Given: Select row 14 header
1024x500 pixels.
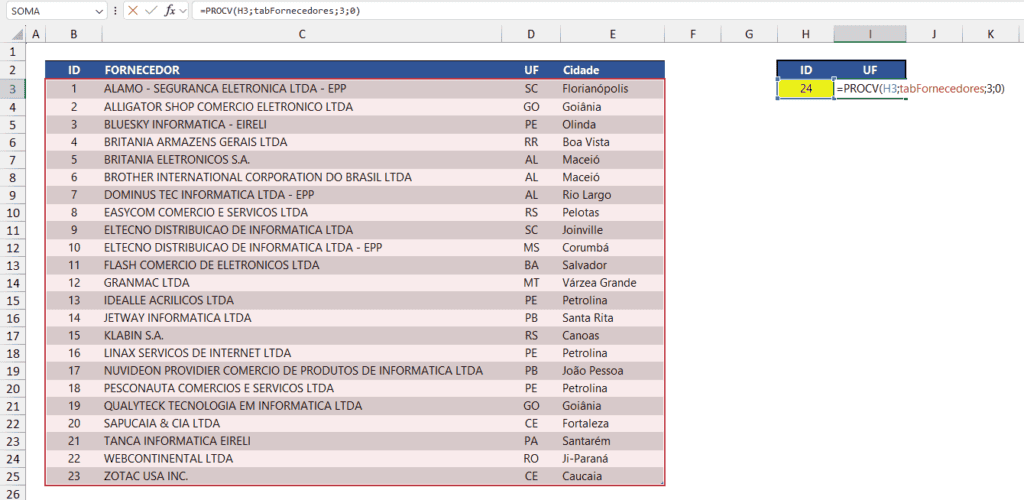Looking at the screenshot, I should pyautogui.click(x=13, y=283).
